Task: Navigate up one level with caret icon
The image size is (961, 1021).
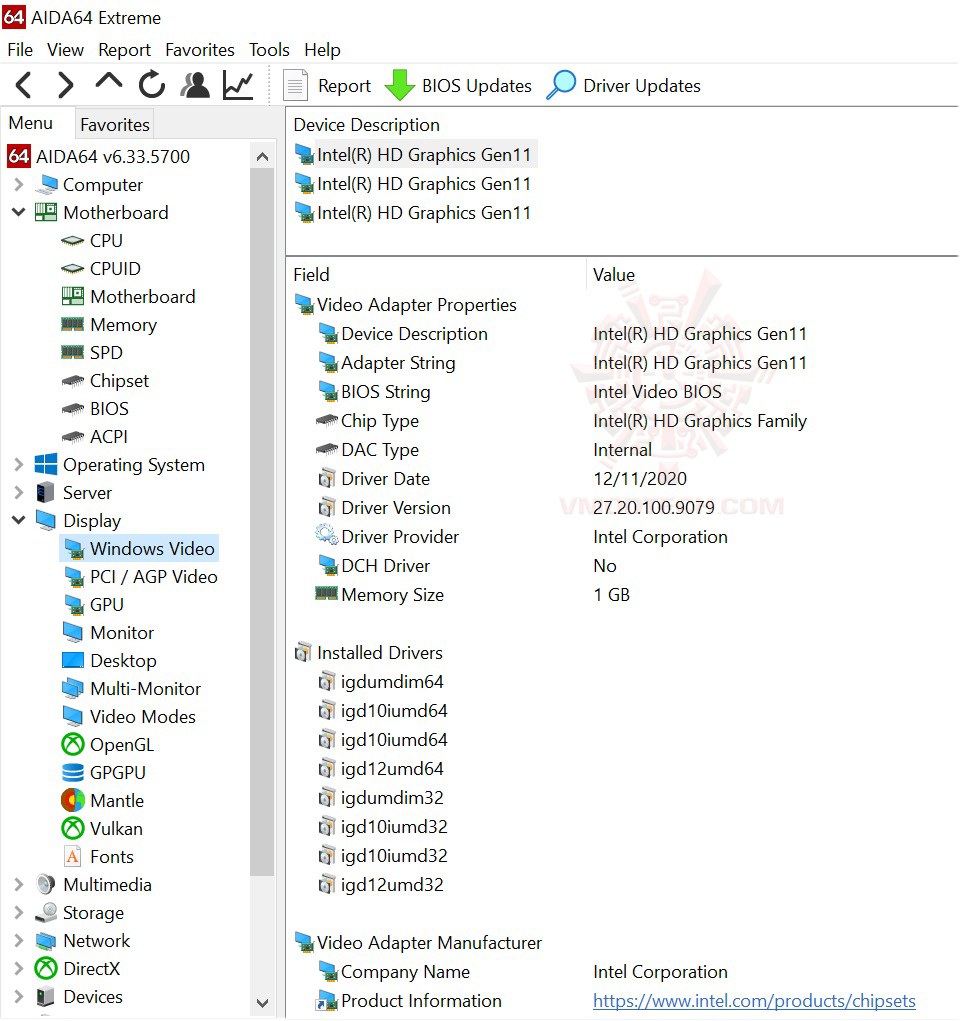Action: pos(108,81)
